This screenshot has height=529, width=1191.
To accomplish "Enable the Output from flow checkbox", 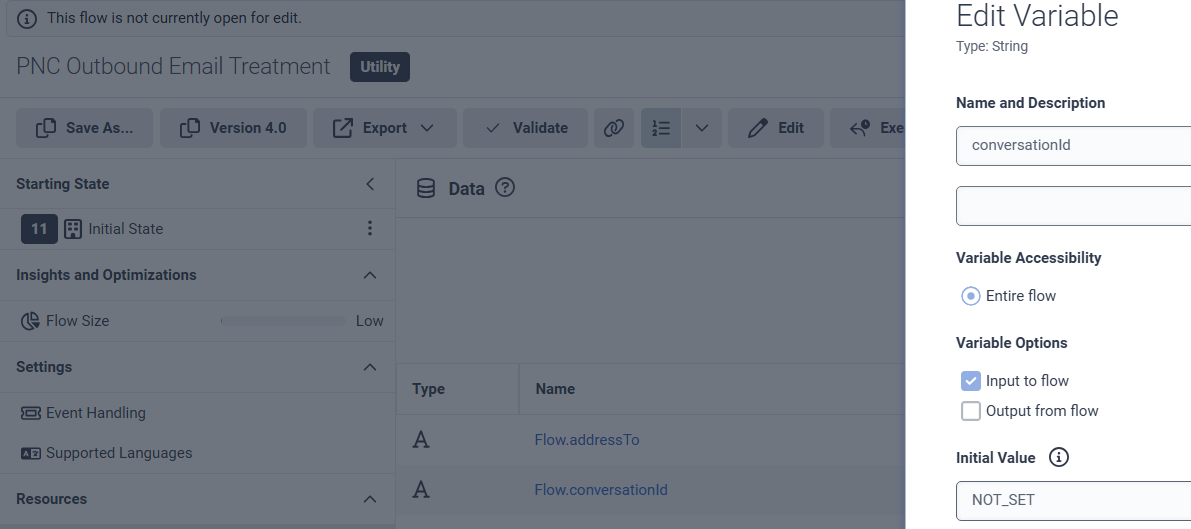I will point(970,411).
